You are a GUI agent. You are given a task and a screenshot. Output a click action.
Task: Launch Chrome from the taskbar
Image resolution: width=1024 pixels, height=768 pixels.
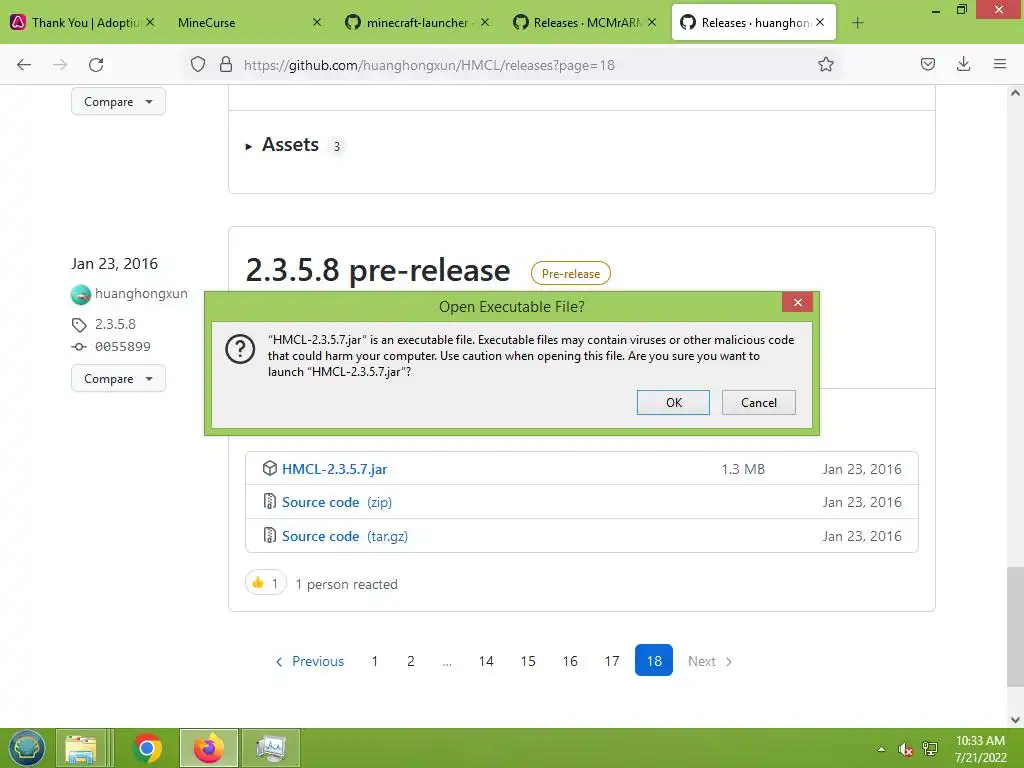tap(148, 748)
